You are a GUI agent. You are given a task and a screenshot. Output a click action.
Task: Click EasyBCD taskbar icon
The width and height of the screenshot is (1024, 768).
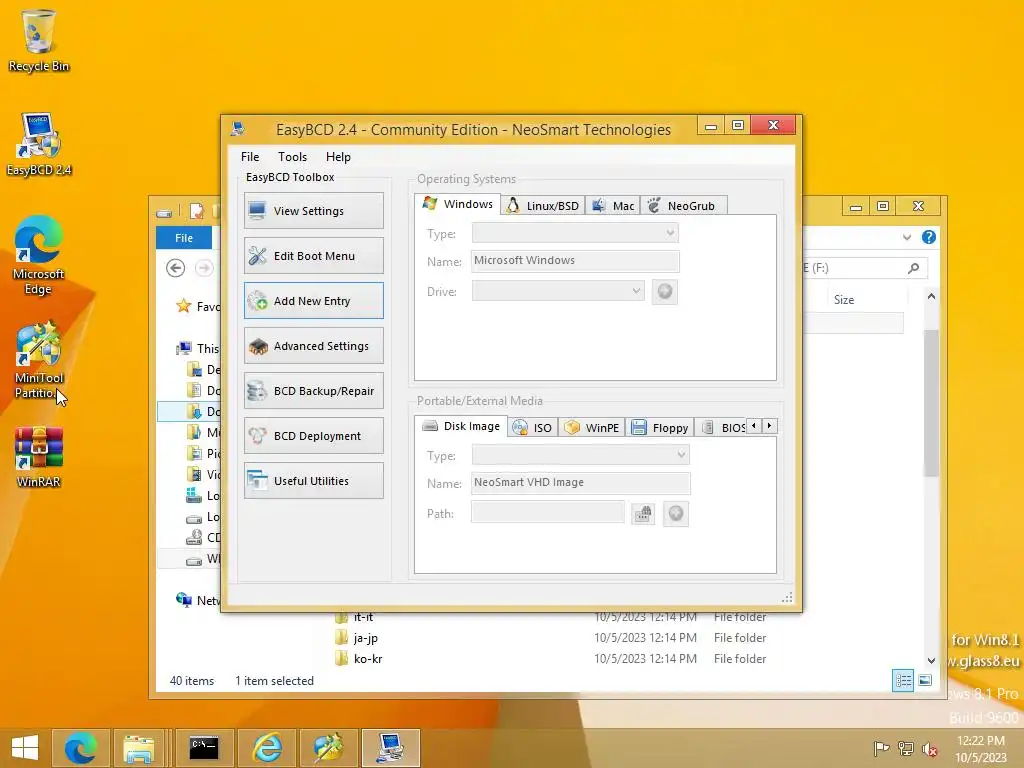391,748
